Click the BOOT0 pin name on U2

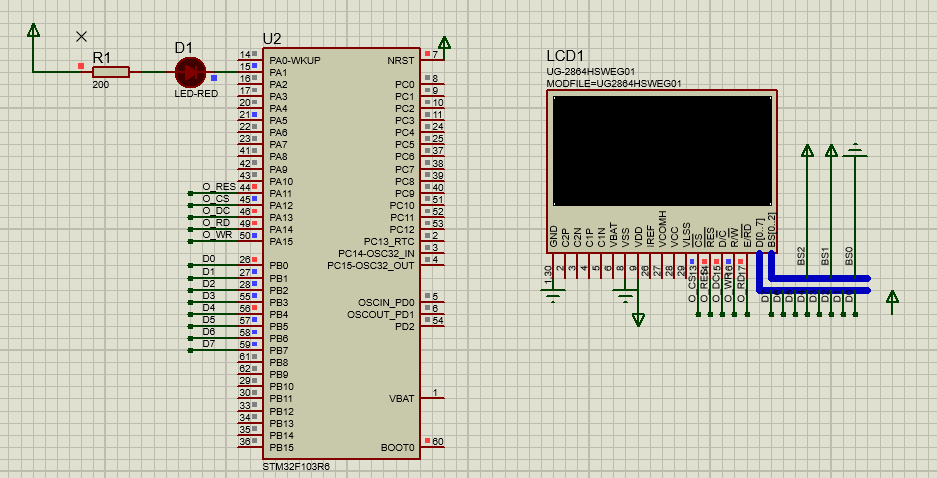[397, 448]
